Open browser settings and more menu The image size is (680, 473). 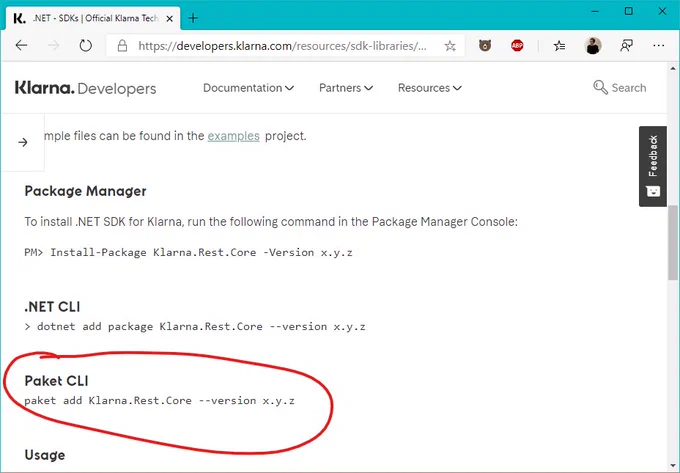coord(658,45)
